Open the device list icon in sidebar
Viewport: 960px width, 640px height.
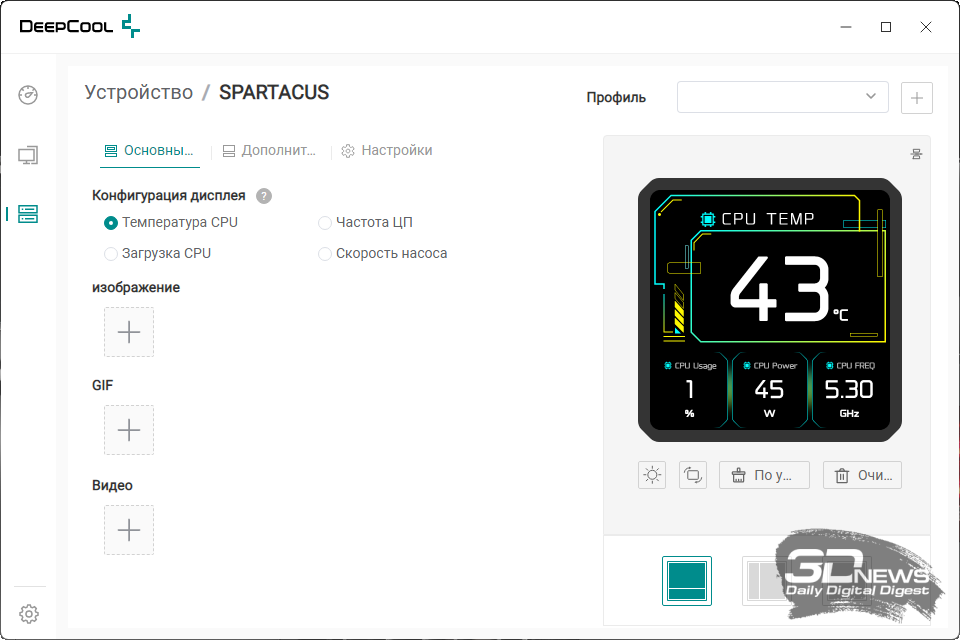click(28, 214)
